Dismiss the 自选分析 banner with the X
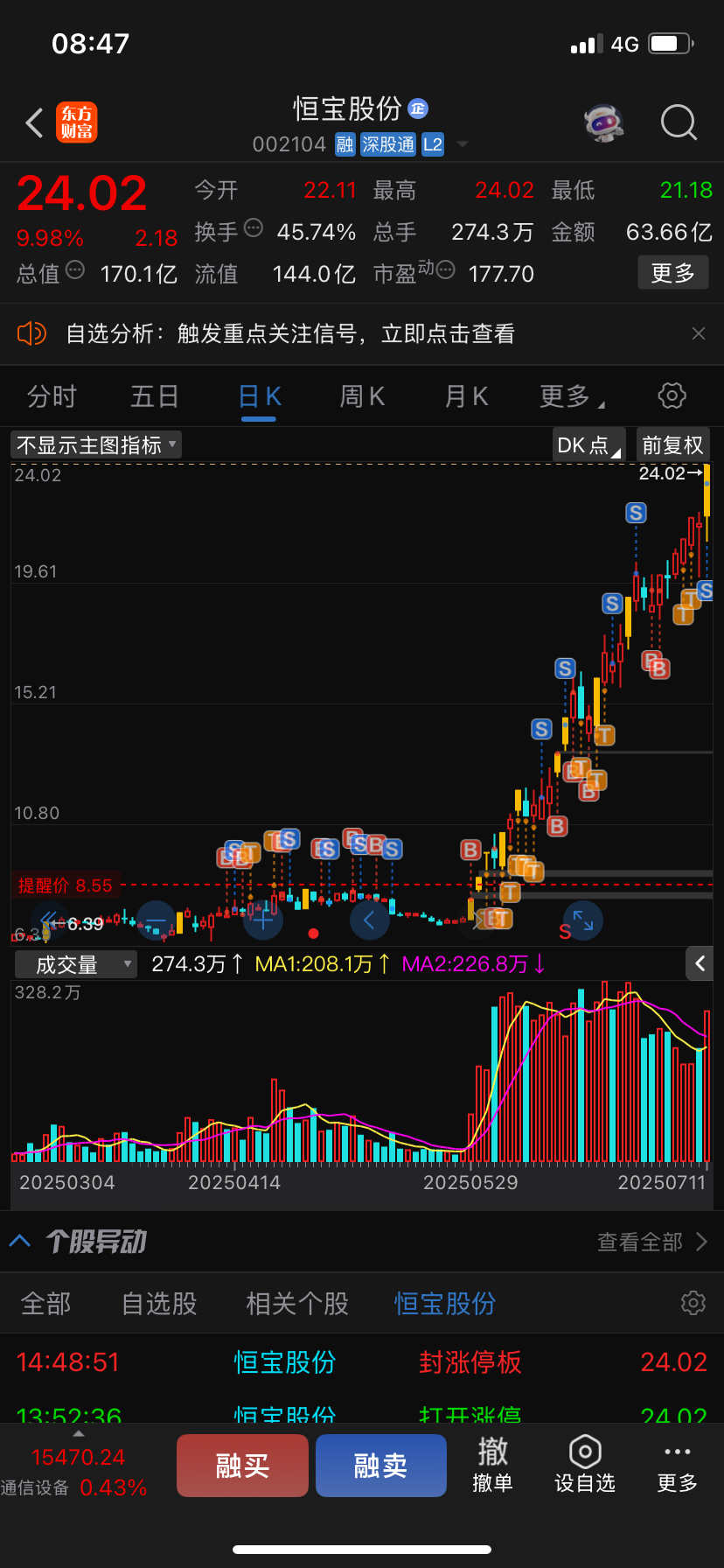The width and height of the screenshot is (724, 1568). (698, 333)
